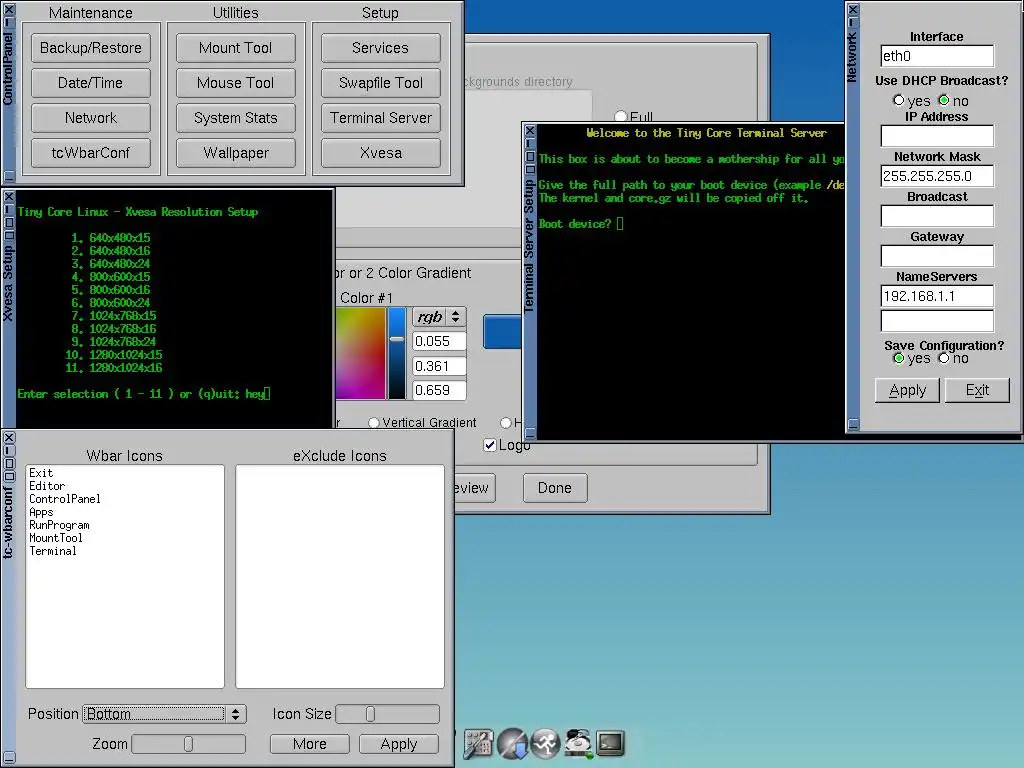Select 'RunProgram' in Wbar Icons list
This screenshot has height=768, width=1024.
point(59,525)
